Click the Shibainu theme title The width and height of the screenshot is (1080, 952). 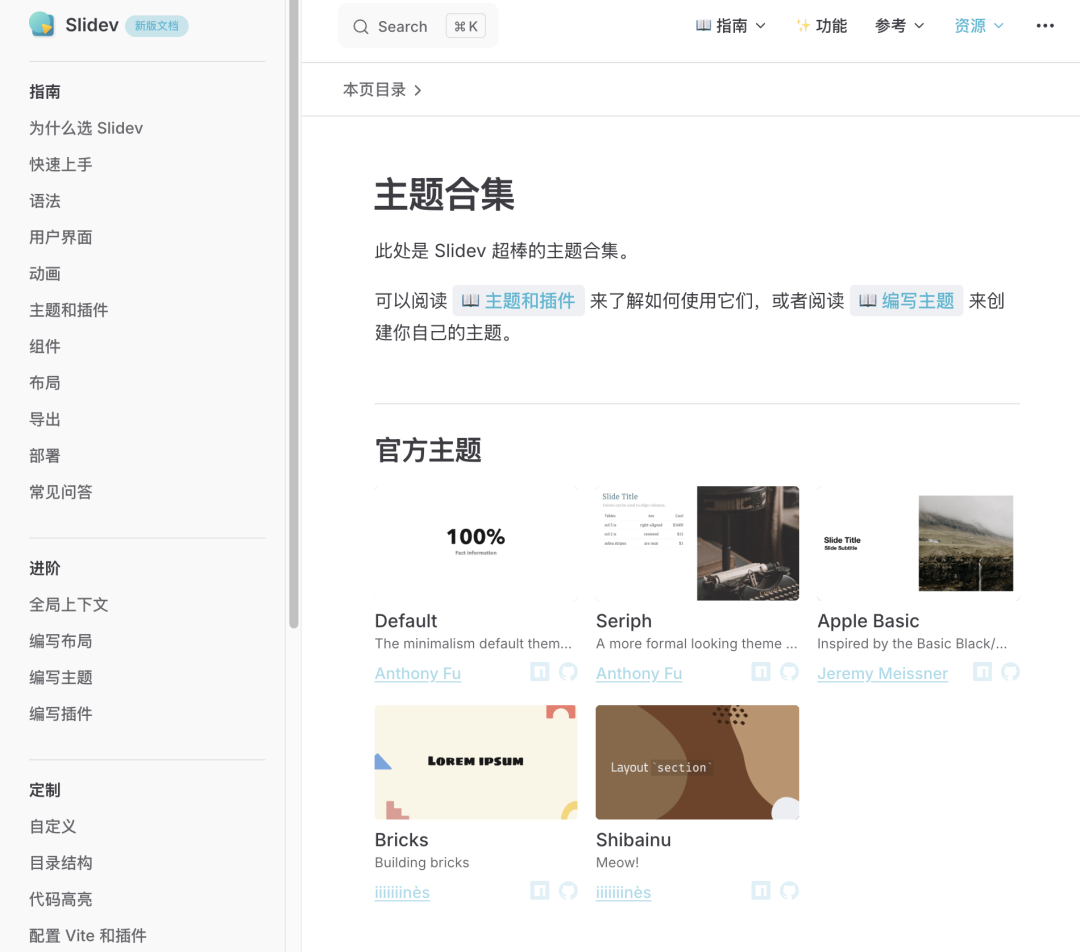click(633, 840)
